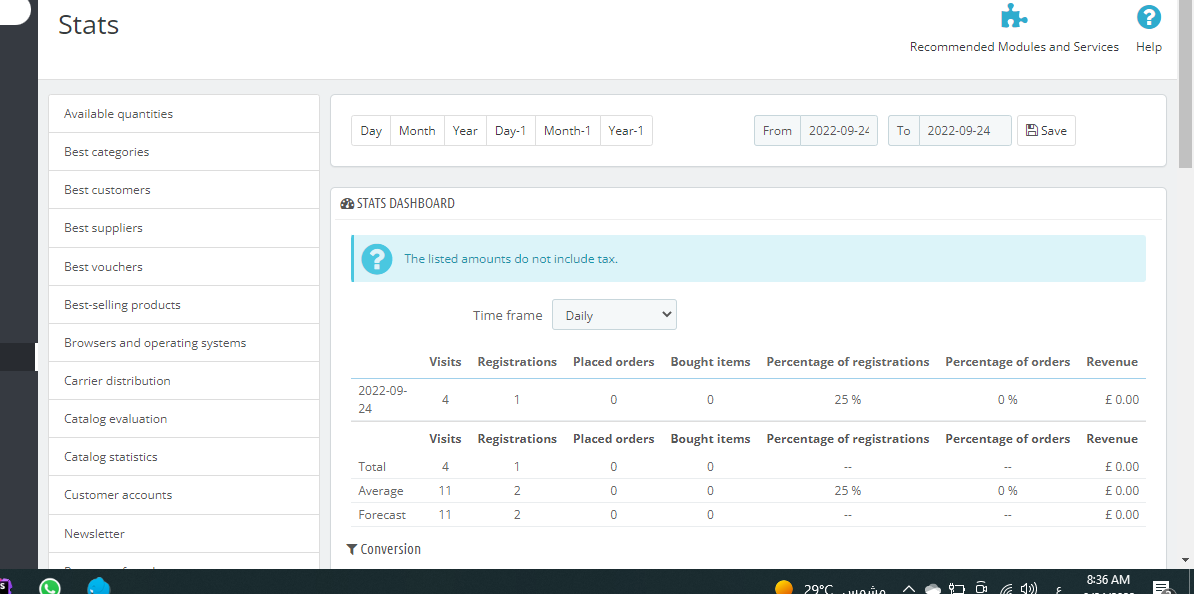Click the battery power tray icon
The height and width of the screenshot is (594, 1194).
(957, 589)
